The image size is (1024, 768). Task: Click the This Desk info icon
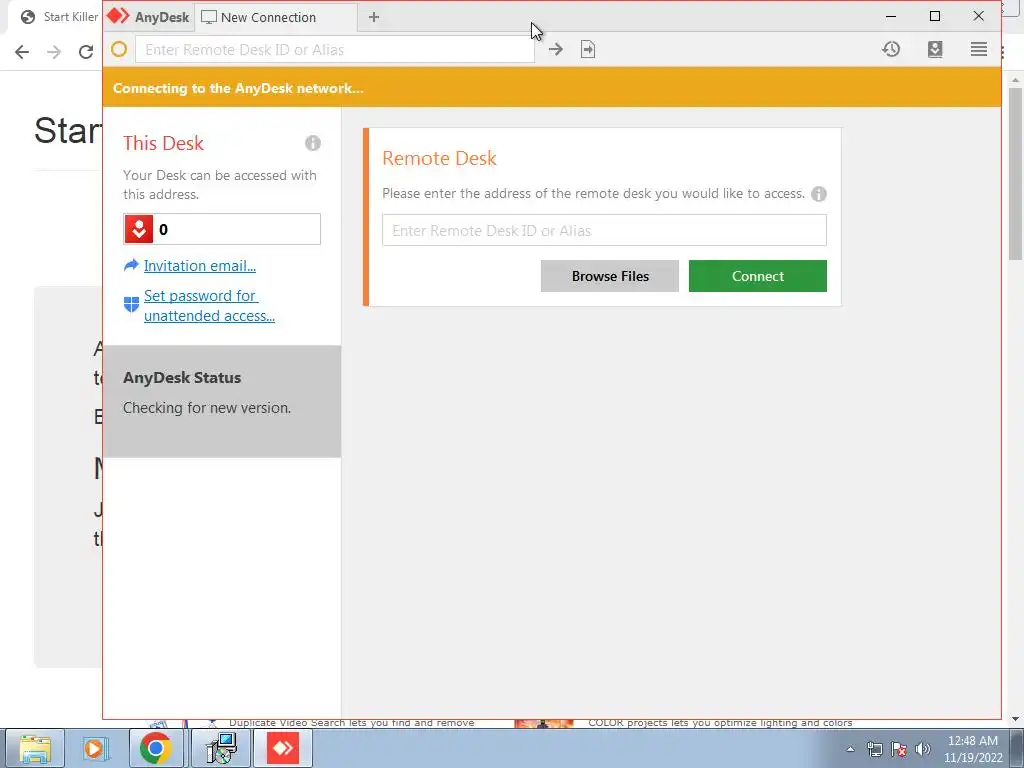tap(313, 143)
